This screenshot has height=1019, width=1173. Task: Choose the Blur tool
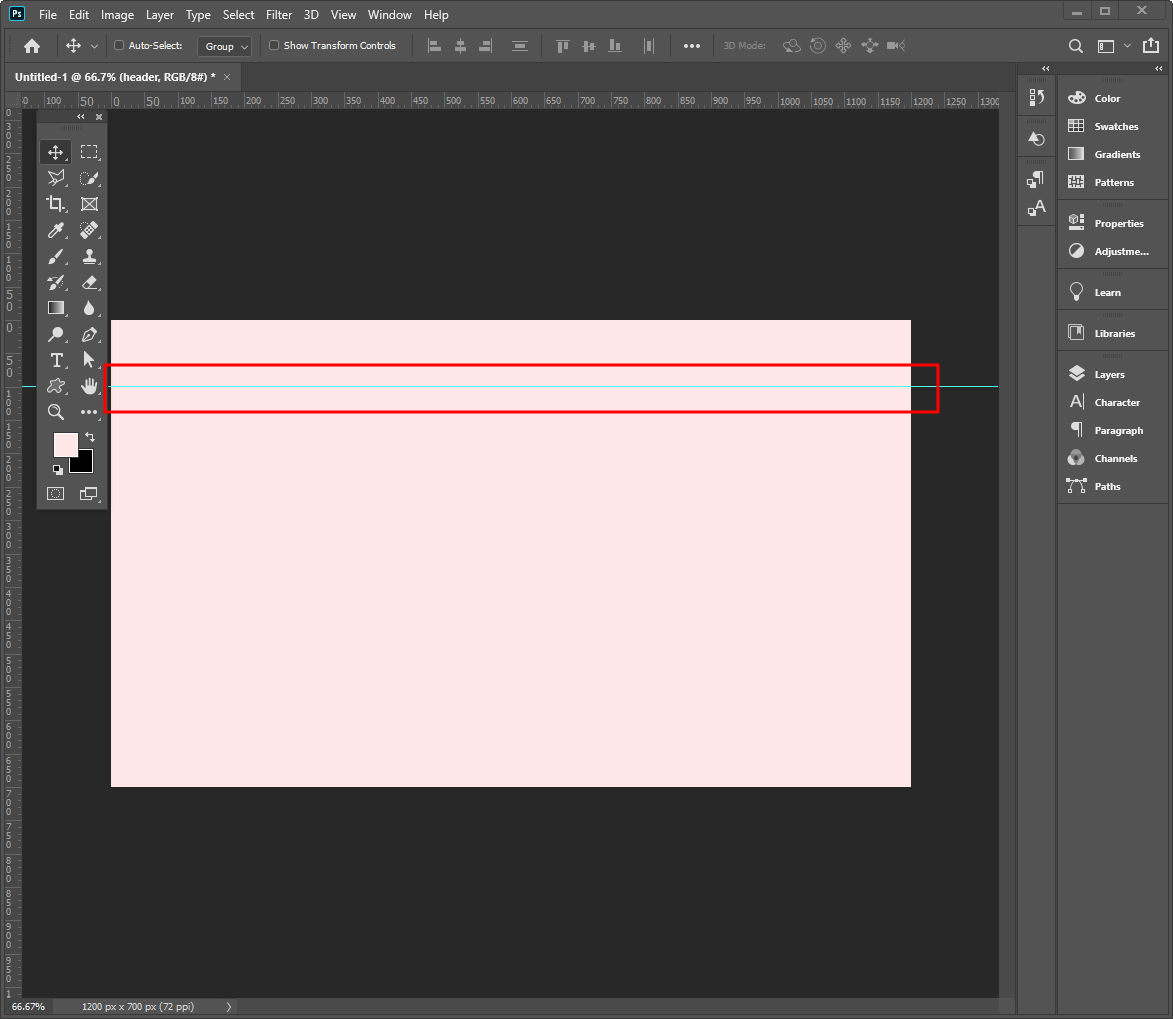pos(89,308)
